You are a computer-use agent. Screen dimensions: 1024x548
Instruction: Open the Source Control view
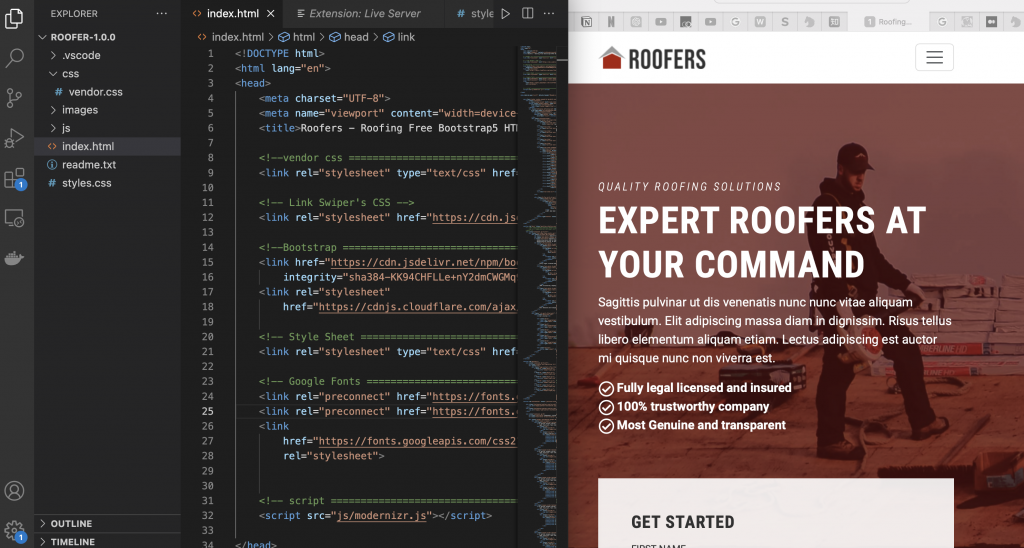(x=14, y=98)
